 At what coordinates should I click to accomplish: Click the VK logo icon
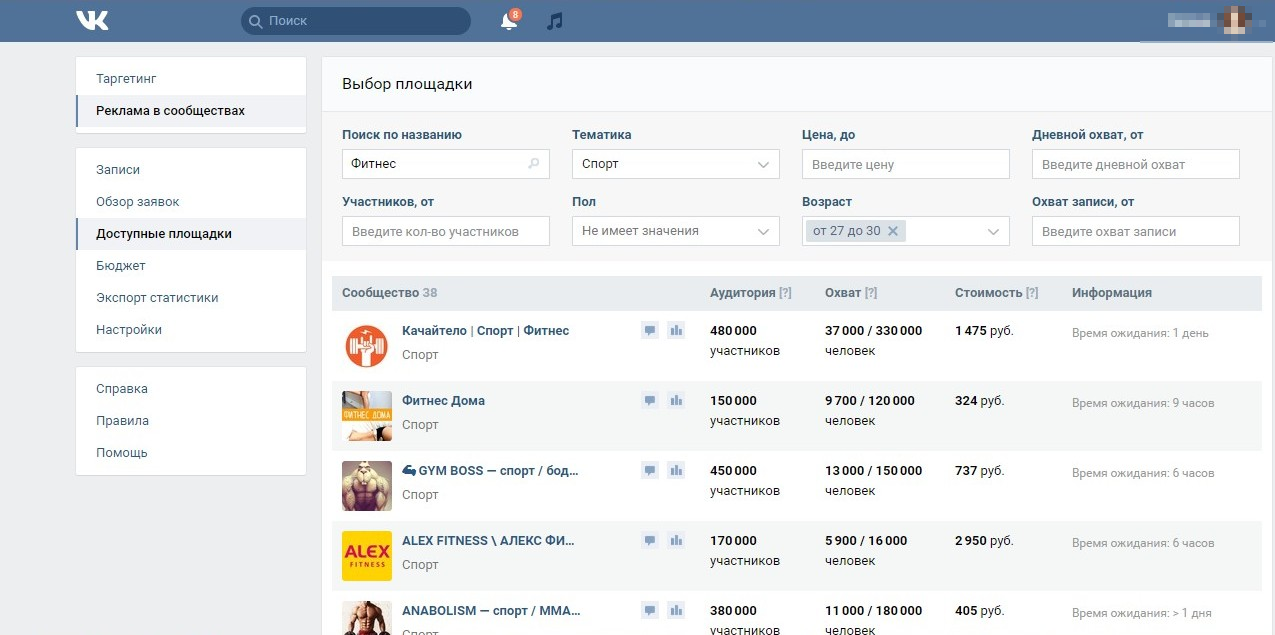click(92, 20)
